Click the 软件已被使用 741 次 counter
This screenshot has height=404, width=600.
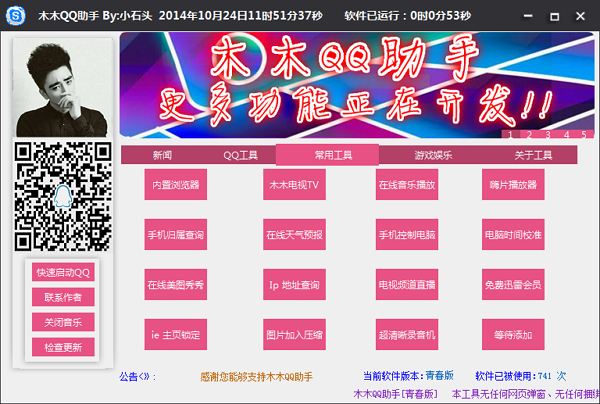click(520, 376)
